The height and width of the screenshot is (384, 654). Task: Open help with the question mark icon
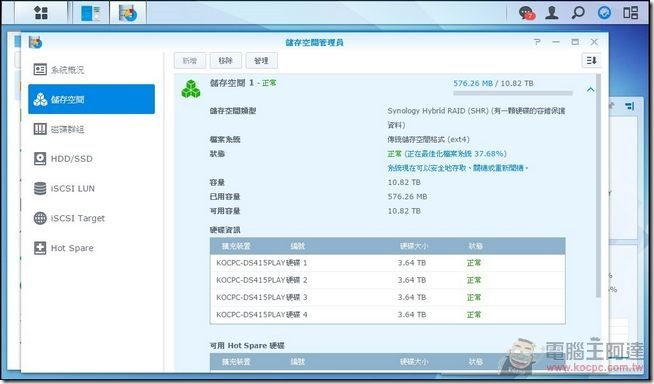(537, 42)
